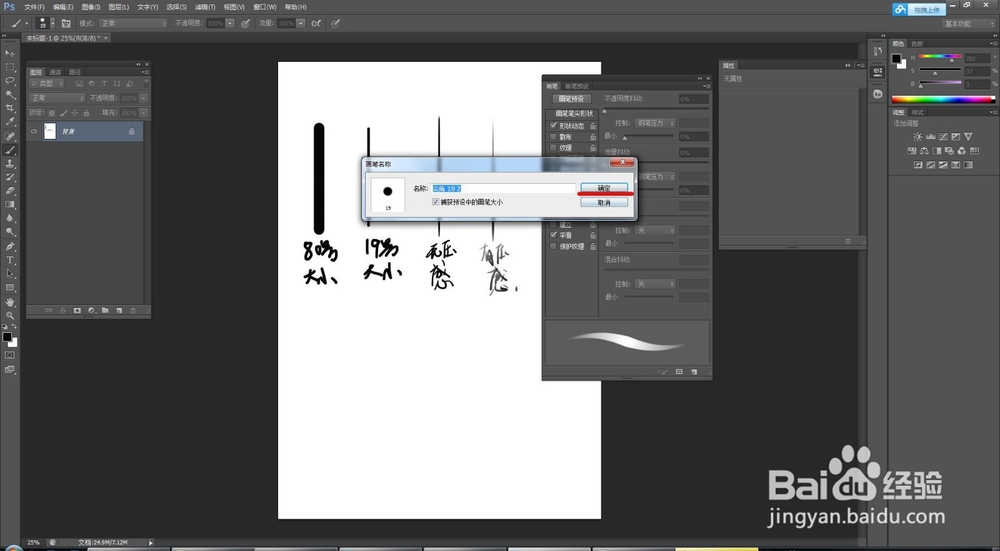Enable 建立 checkbox in Brush panel

[553, 224]
